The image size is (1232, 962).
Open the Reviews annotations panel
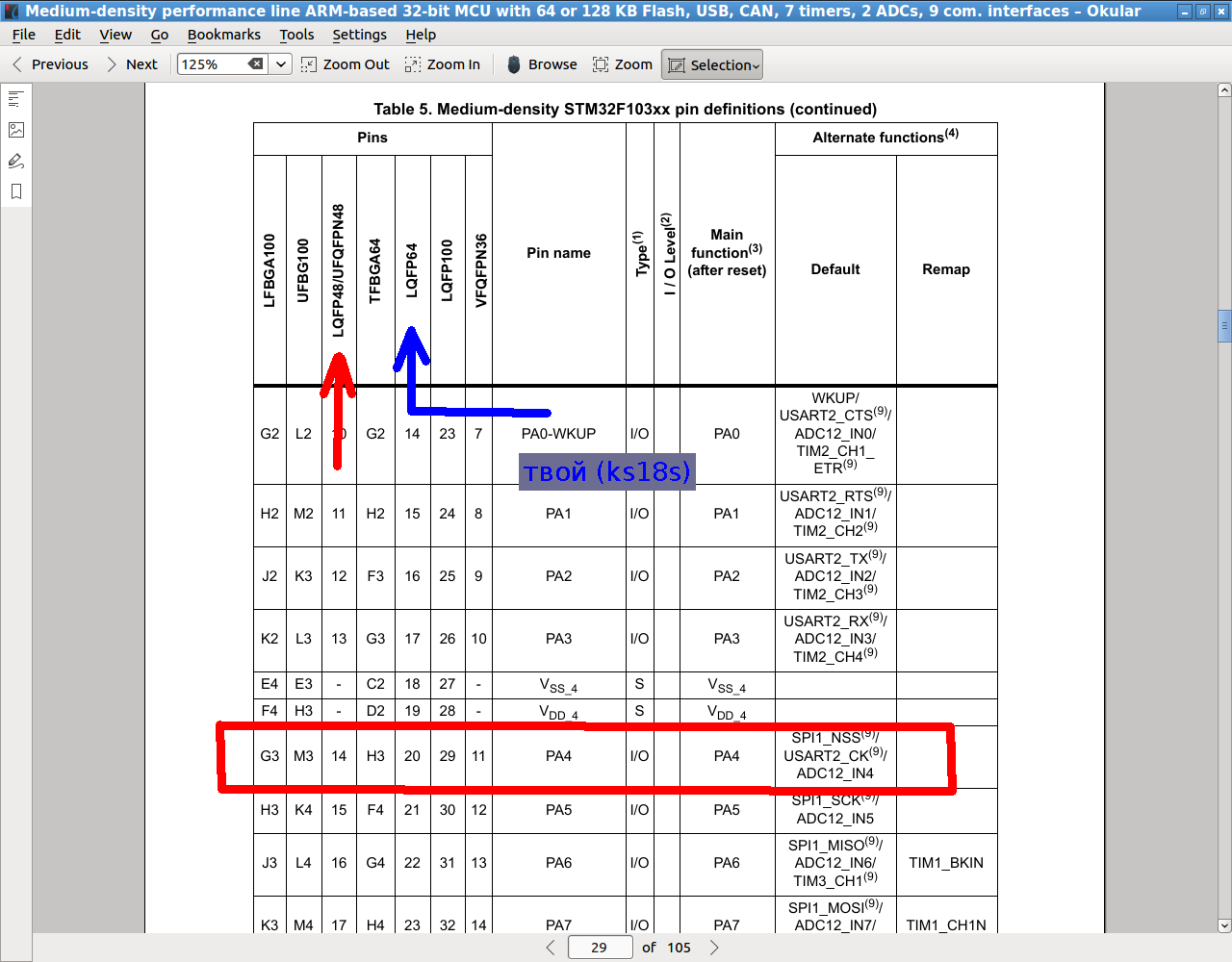point(16,161)
